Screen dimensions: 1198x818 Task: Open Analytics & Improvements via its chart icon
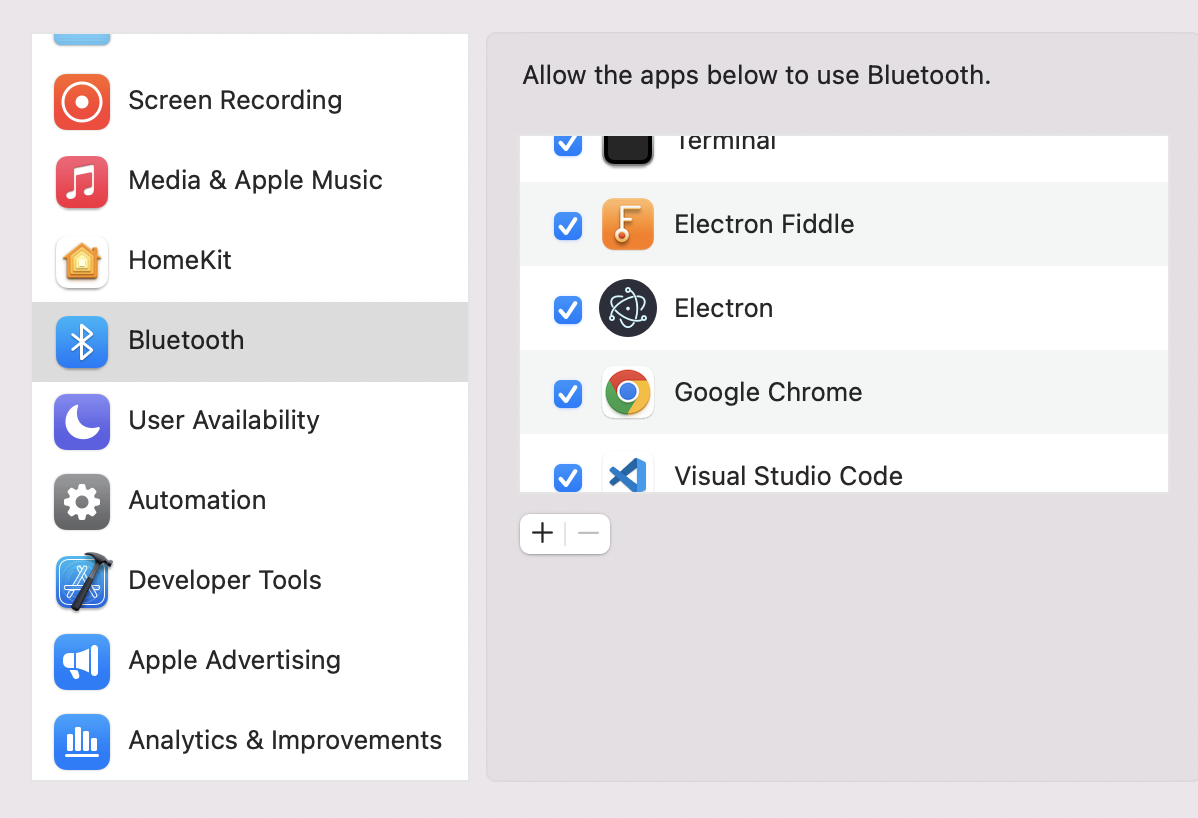pyautogui.click(x=81, y=741)
